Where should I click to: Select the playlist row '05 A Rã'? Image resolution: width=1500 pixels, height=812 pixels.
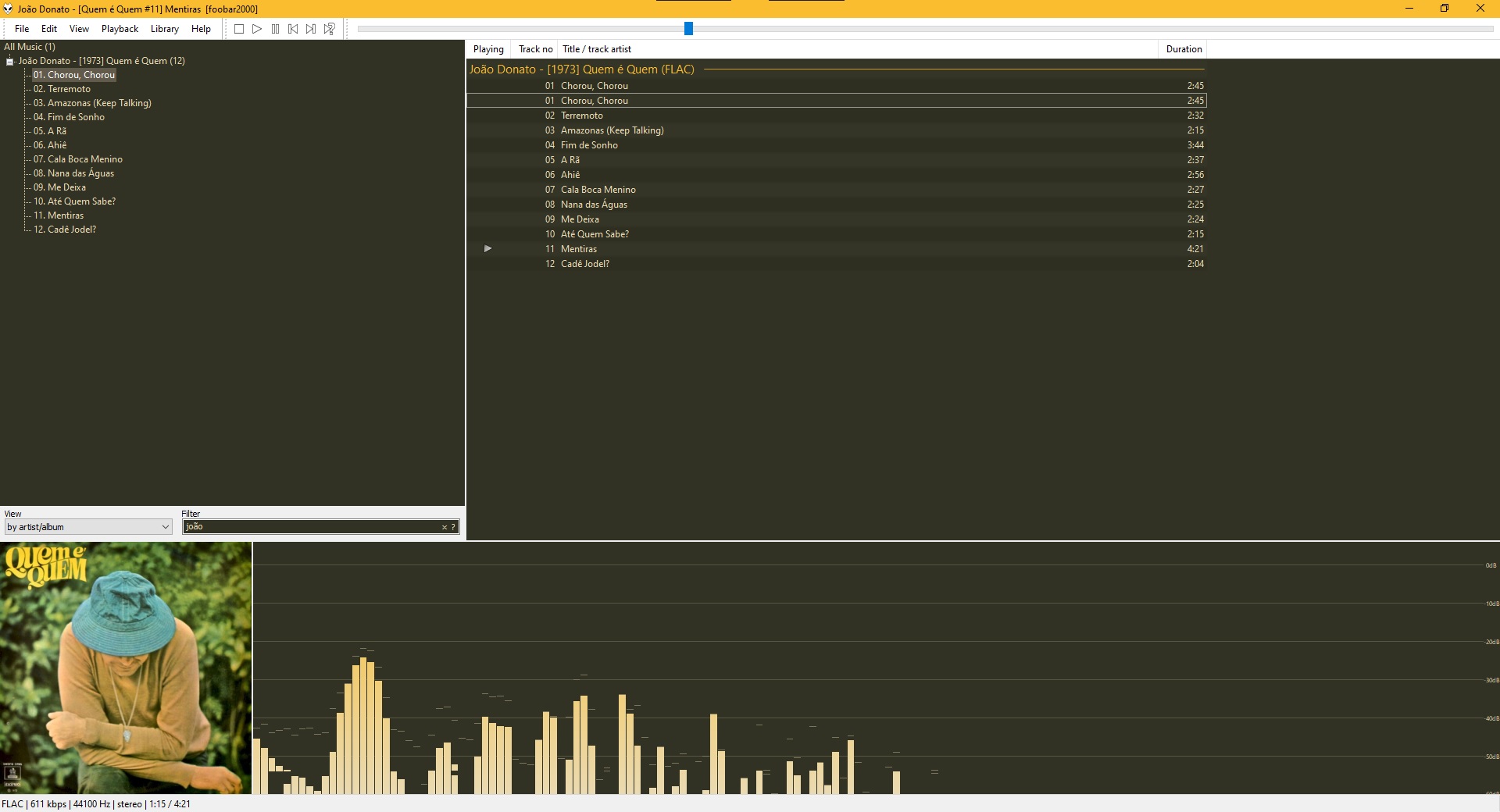[837, 160]
